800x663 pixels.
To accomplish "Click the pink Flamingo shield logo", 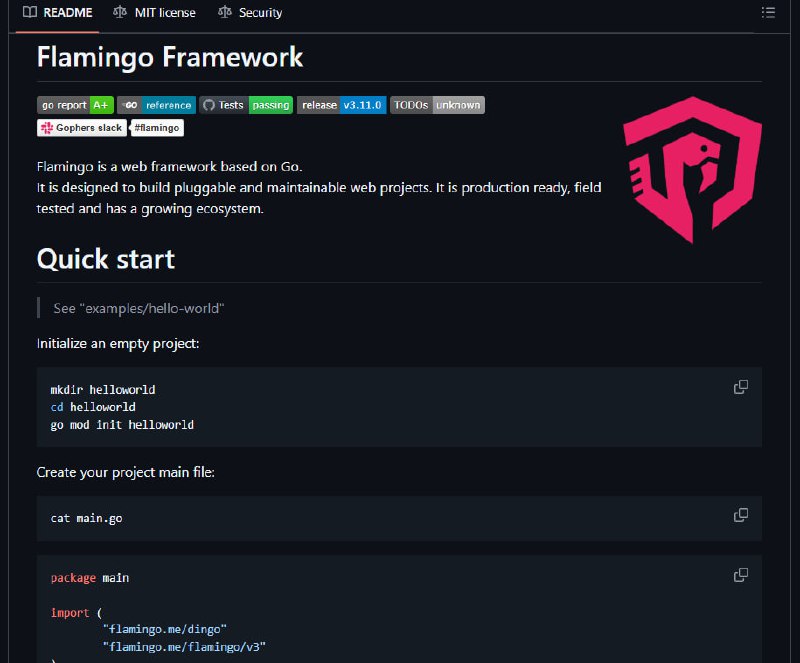I will [693, 169].
